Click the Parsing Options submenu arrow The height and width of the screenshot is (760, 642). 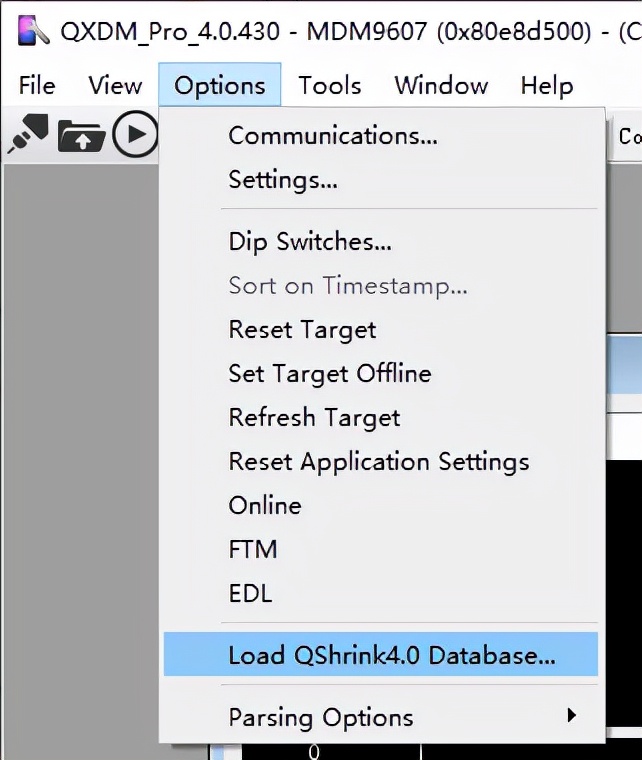pos(572,715)
